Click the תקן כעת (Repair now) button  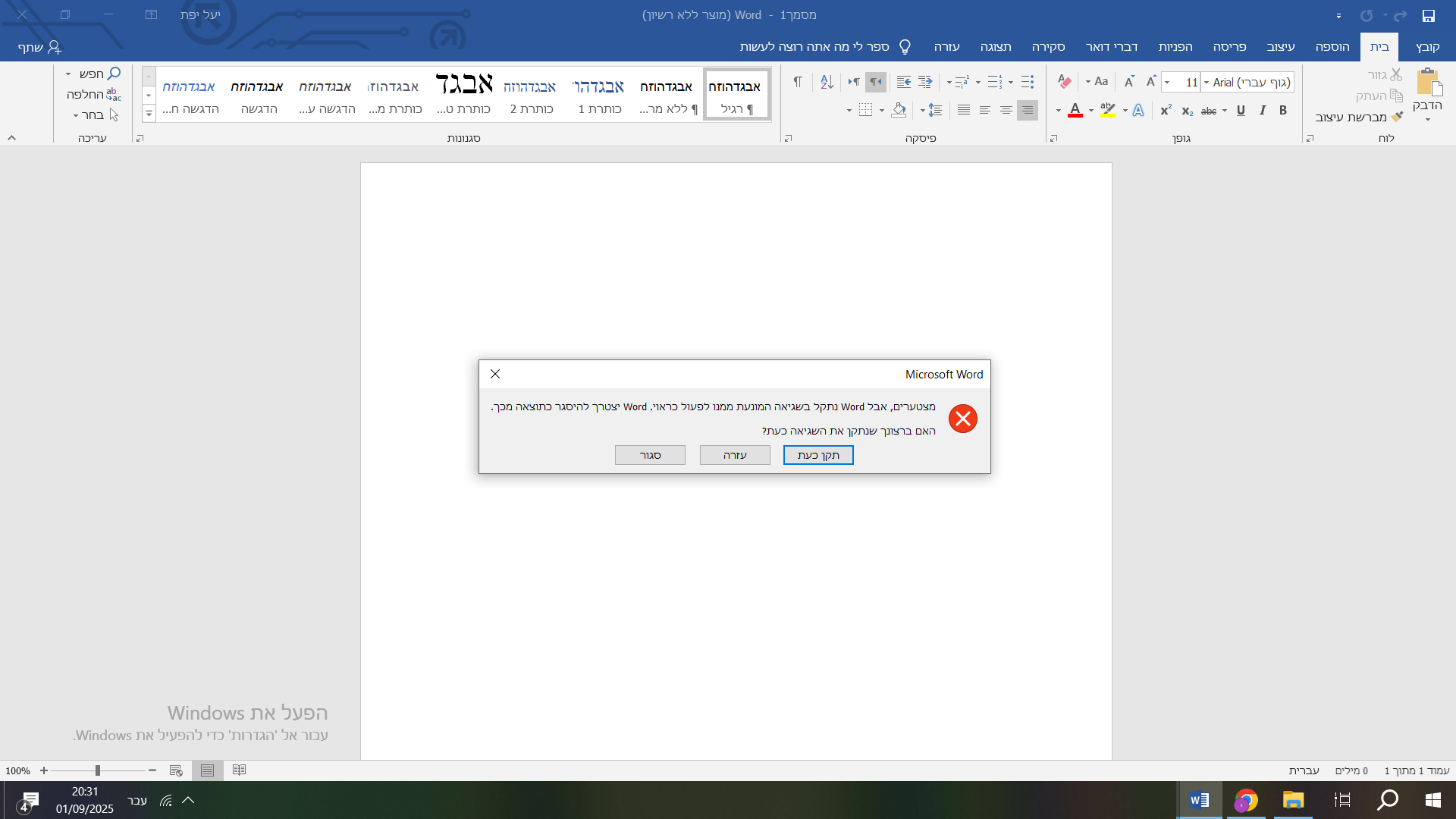point(818,455)
